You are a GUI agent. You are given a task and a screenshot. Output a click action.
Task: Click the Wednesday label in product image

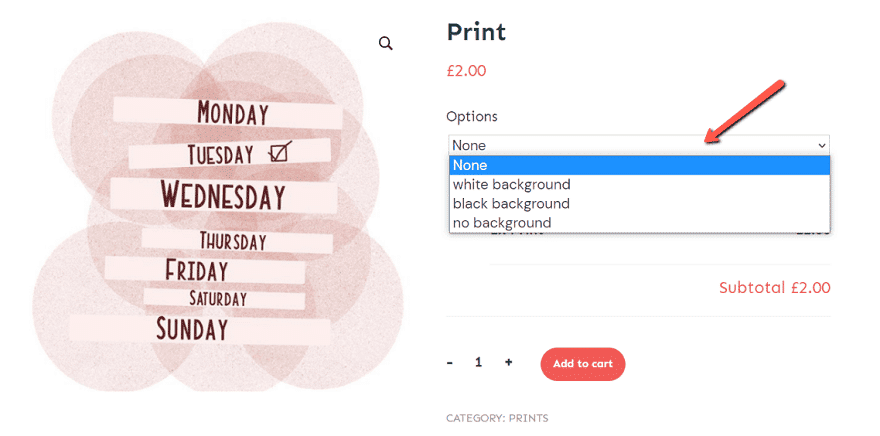tap(223, 195)
